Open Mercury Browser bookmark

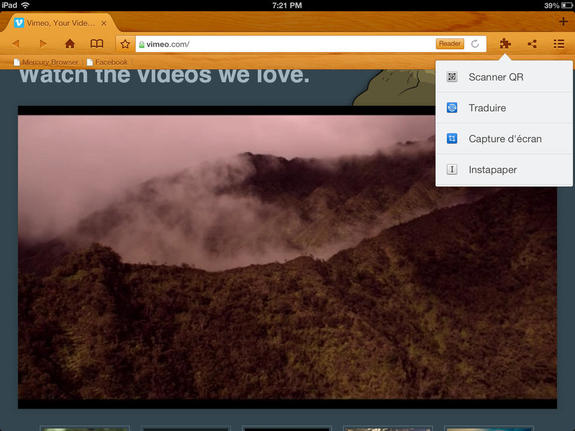click(46, 62)
